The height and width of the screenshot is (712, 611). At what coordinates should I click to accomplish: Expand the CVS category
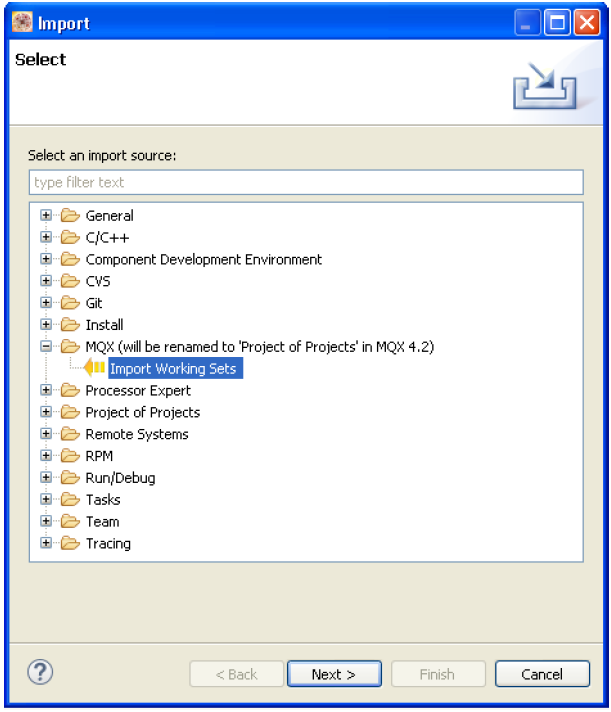[46, 282]
